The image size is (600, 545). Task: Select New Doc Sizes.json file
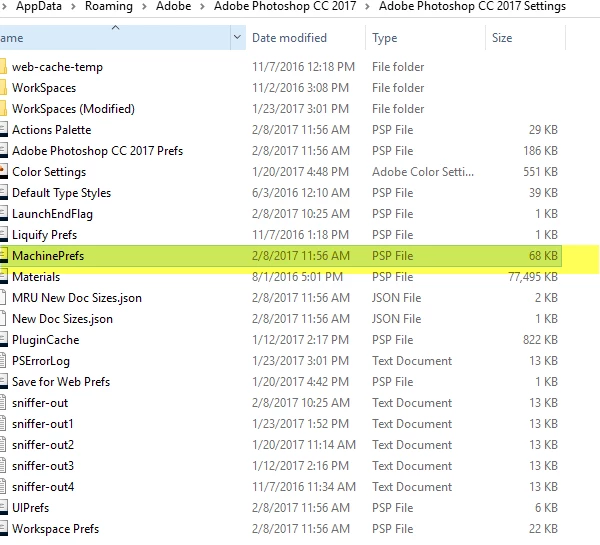62,318
